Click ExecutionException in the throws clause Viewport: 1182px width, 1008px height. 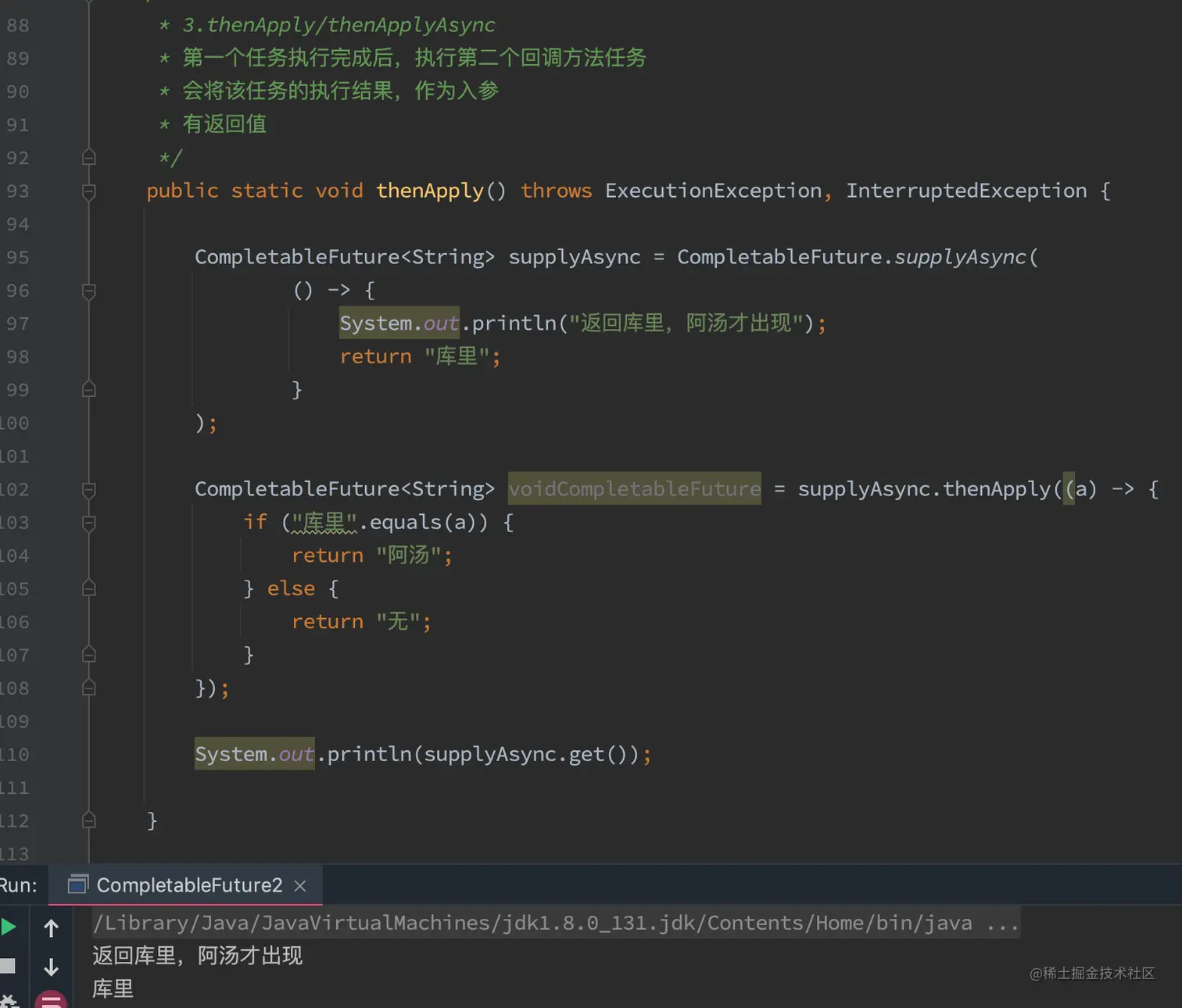coord(713,191)
